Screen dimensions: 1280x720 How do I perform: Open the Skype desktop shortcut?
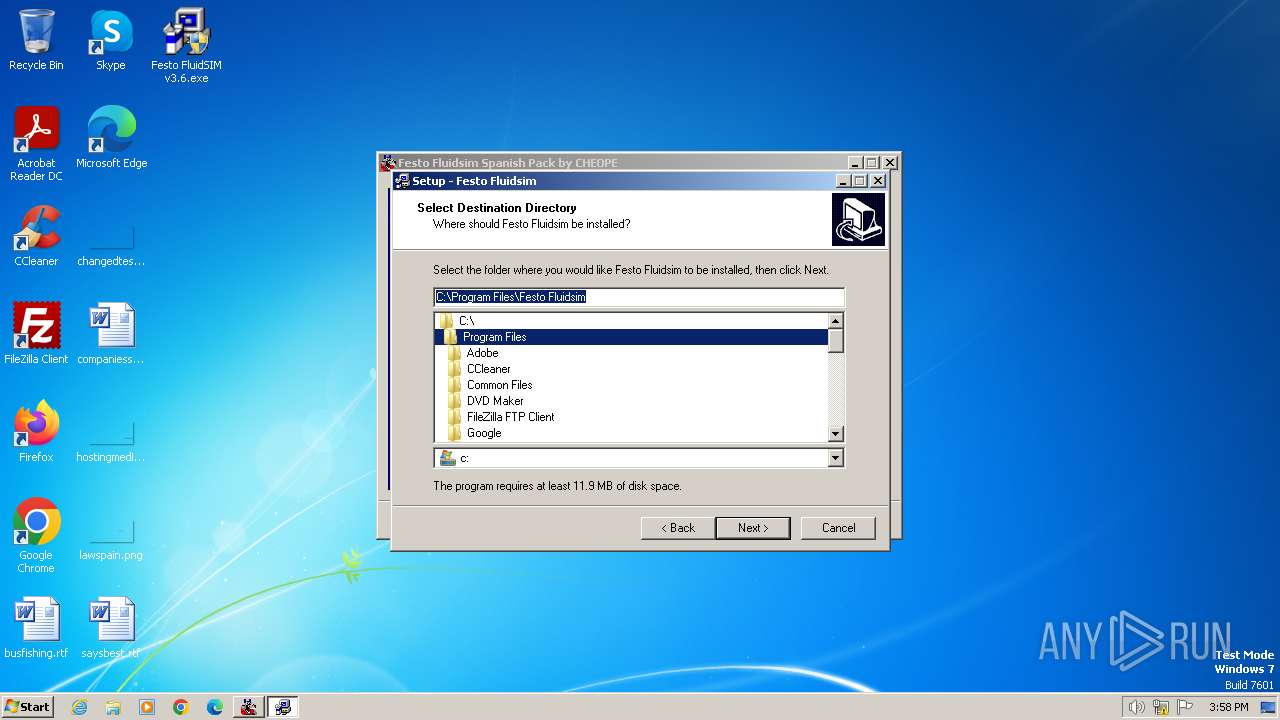(x=111, y=40)
